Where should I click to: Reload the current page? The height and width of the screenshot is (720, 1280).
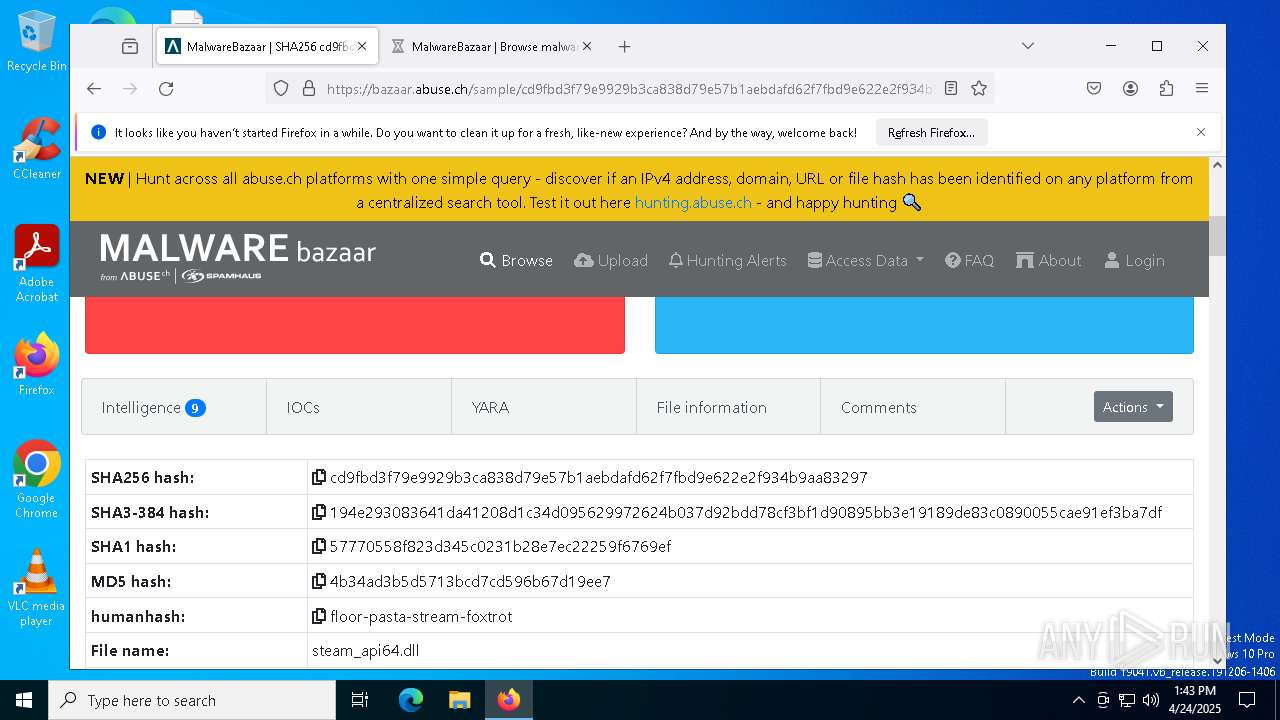pos(166,88)
